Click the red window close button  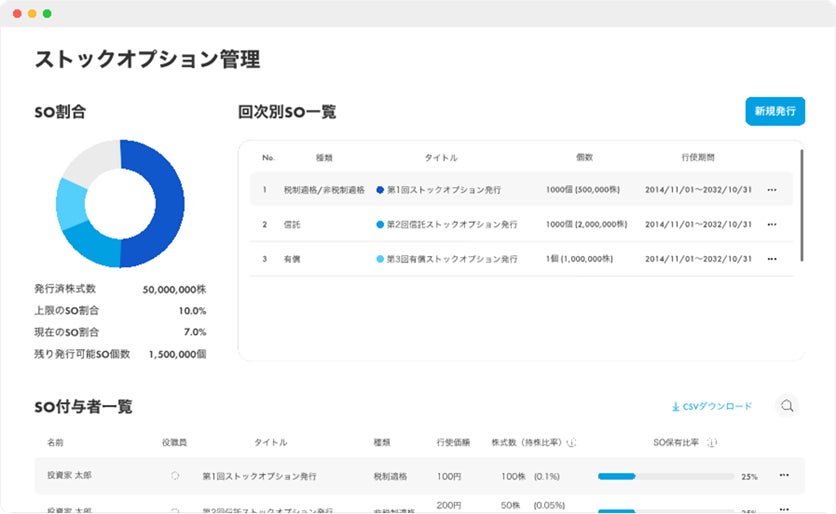pyautogui.click(x=16, y=14)
